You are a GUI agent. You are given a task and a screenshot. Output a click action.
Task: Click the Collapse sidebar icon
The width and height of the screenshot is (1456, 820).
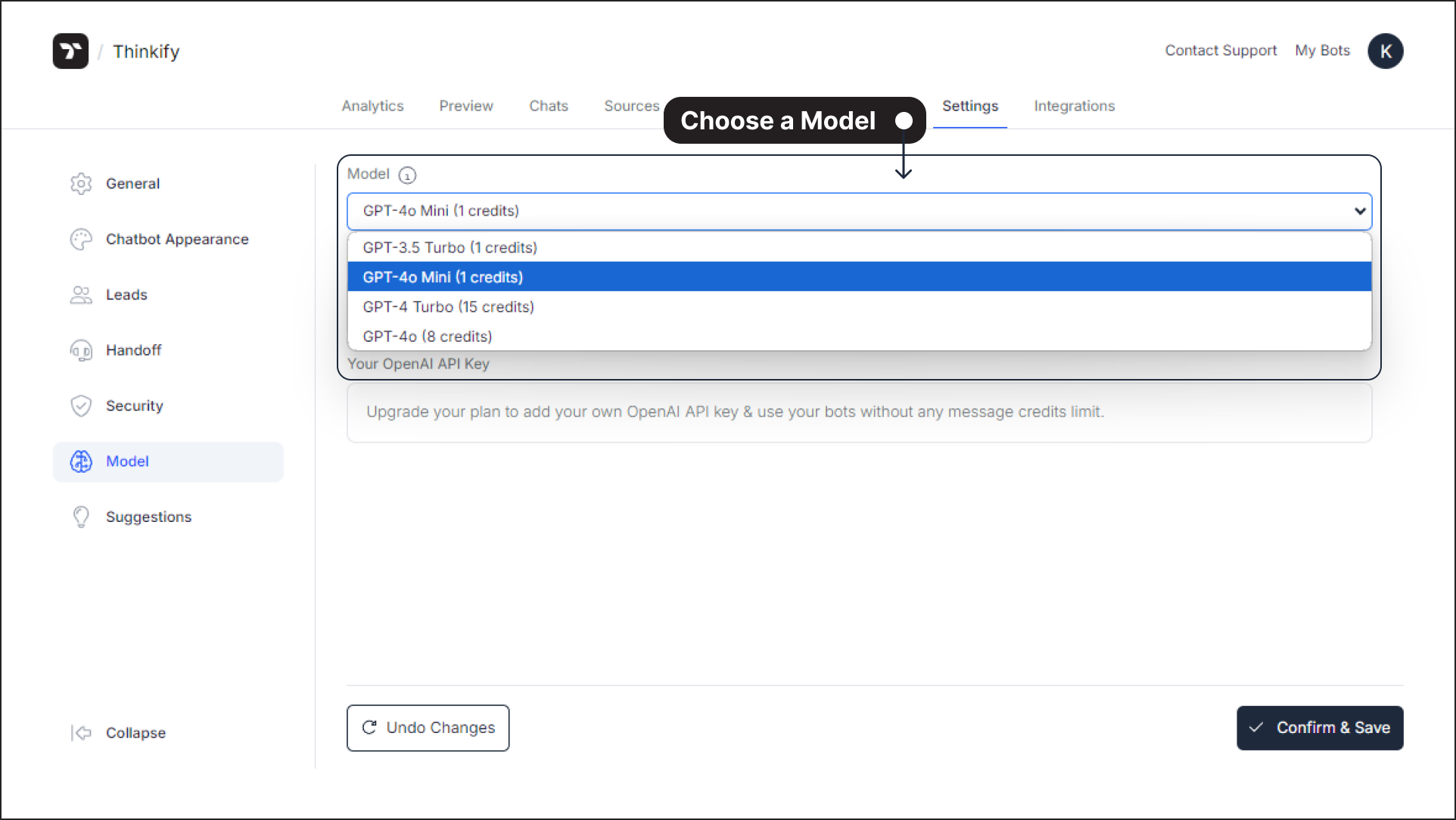[79, 733]
